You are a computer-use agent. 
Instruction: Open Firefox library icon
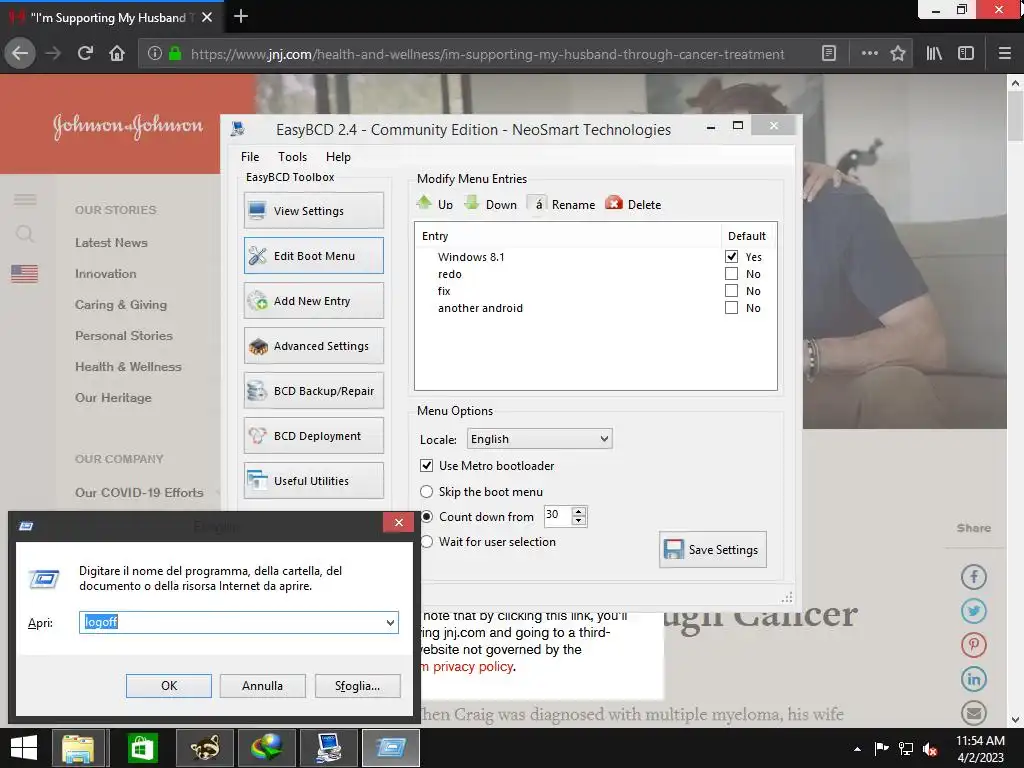[x=934, y=53]
